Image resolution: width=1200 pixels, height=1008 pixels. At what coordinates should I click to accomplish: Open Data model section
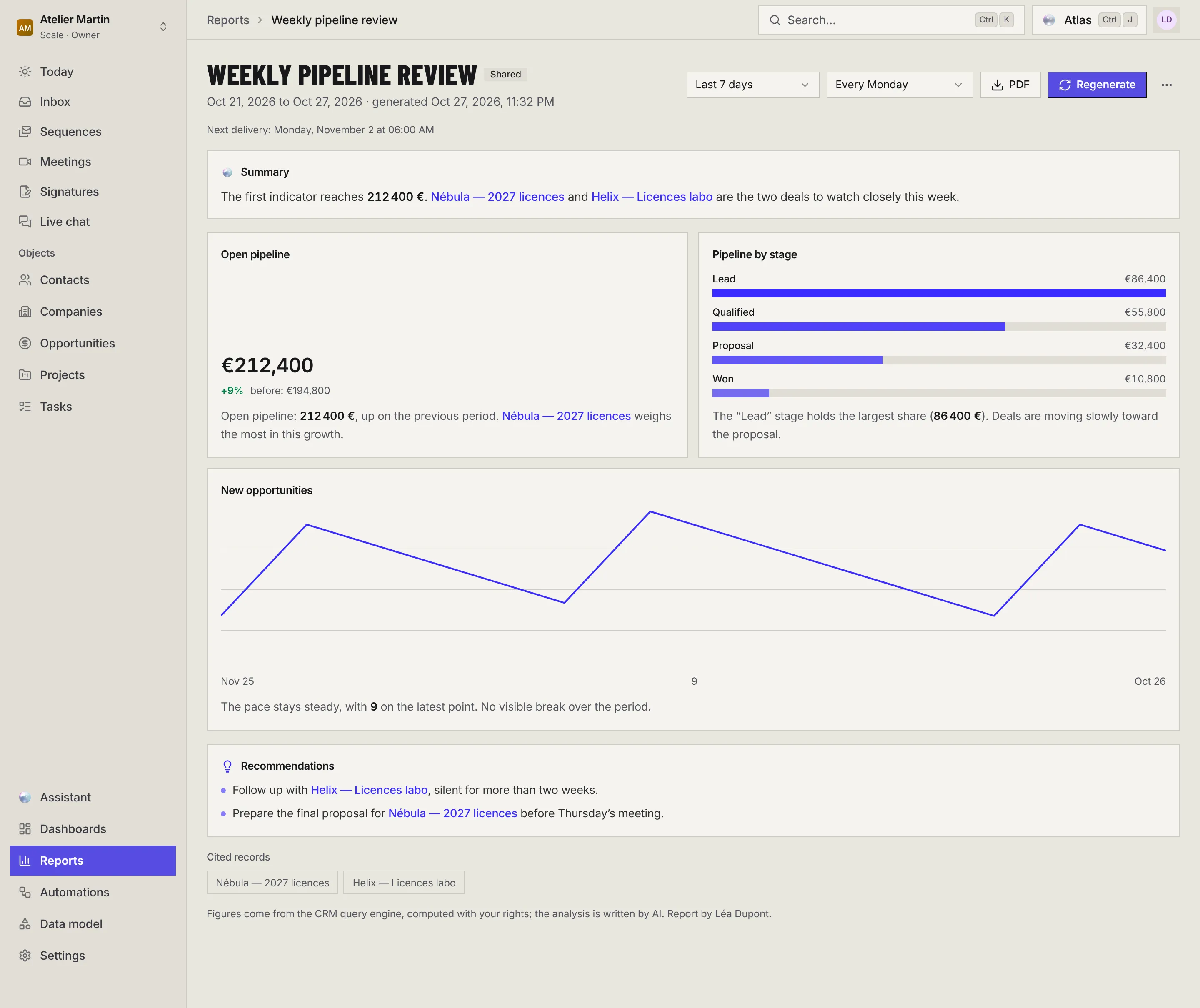click(x=92, y=924)
